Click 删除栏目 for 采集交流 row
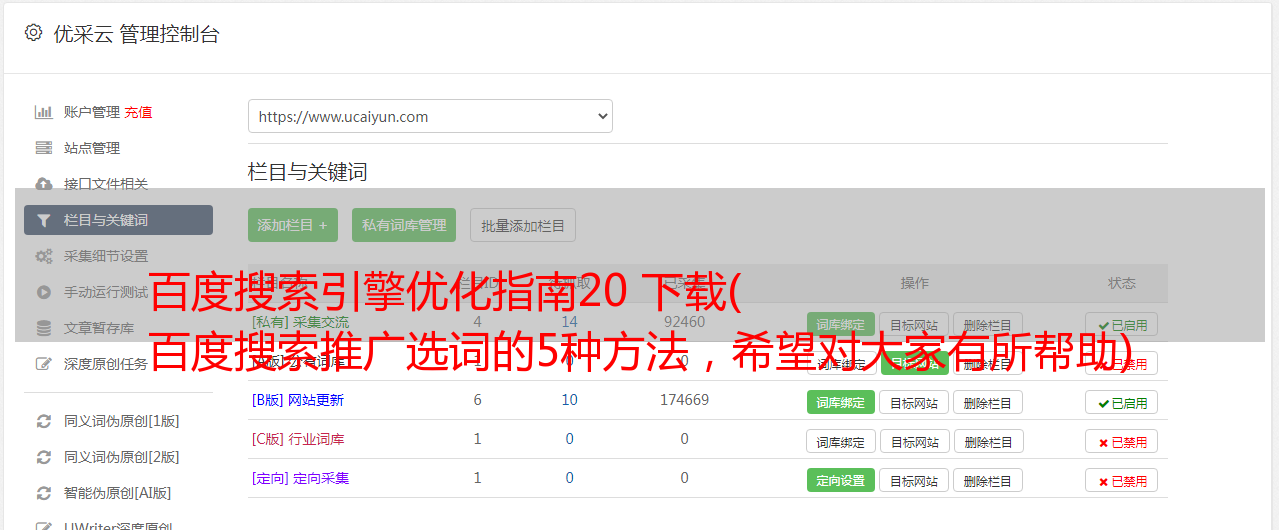This screenshot has height=530, width=1279. [x=987, y=324]
